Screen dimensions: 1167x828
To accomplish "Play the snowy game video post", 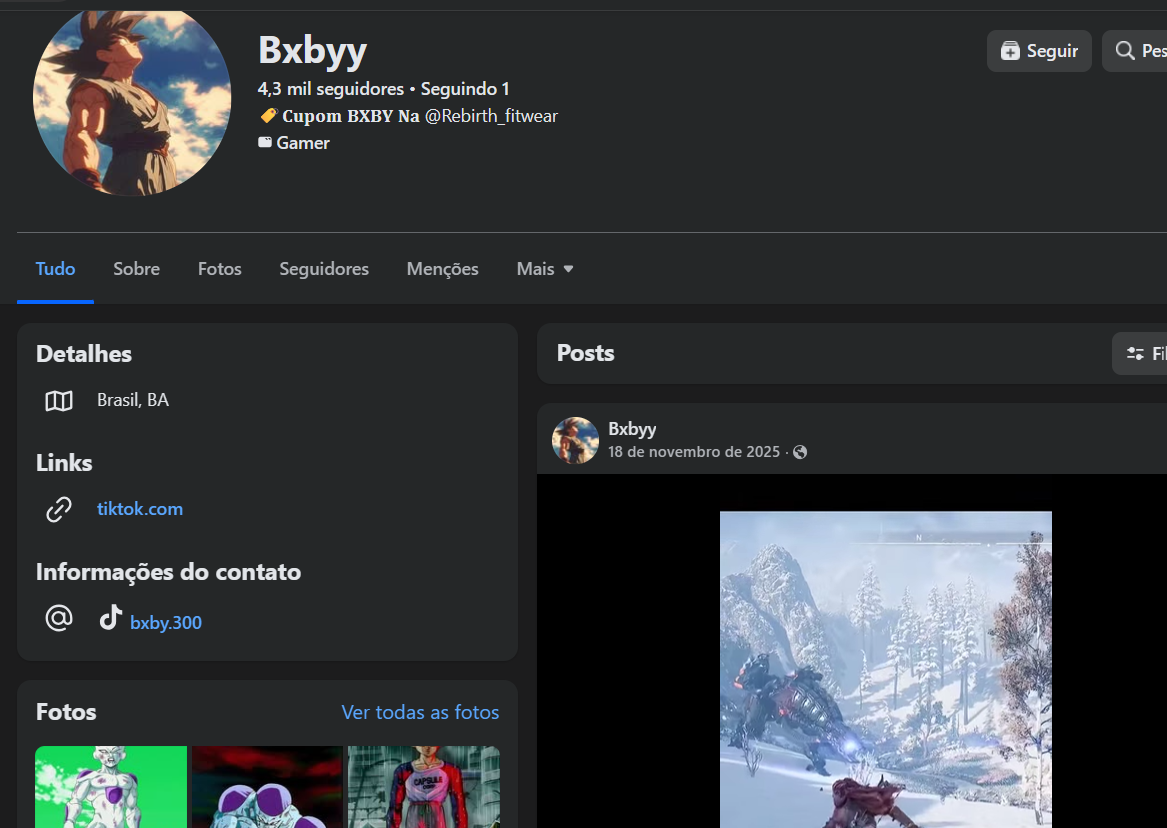I will click(x=886, y=670).
